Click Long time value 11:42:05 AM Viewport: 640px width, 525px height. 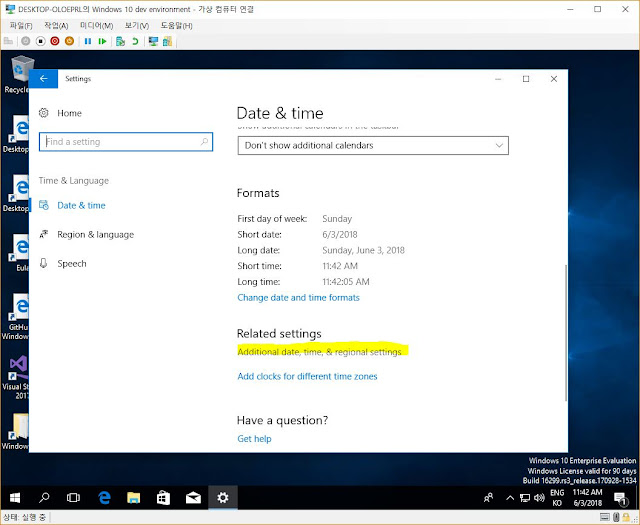pos(346,282)
